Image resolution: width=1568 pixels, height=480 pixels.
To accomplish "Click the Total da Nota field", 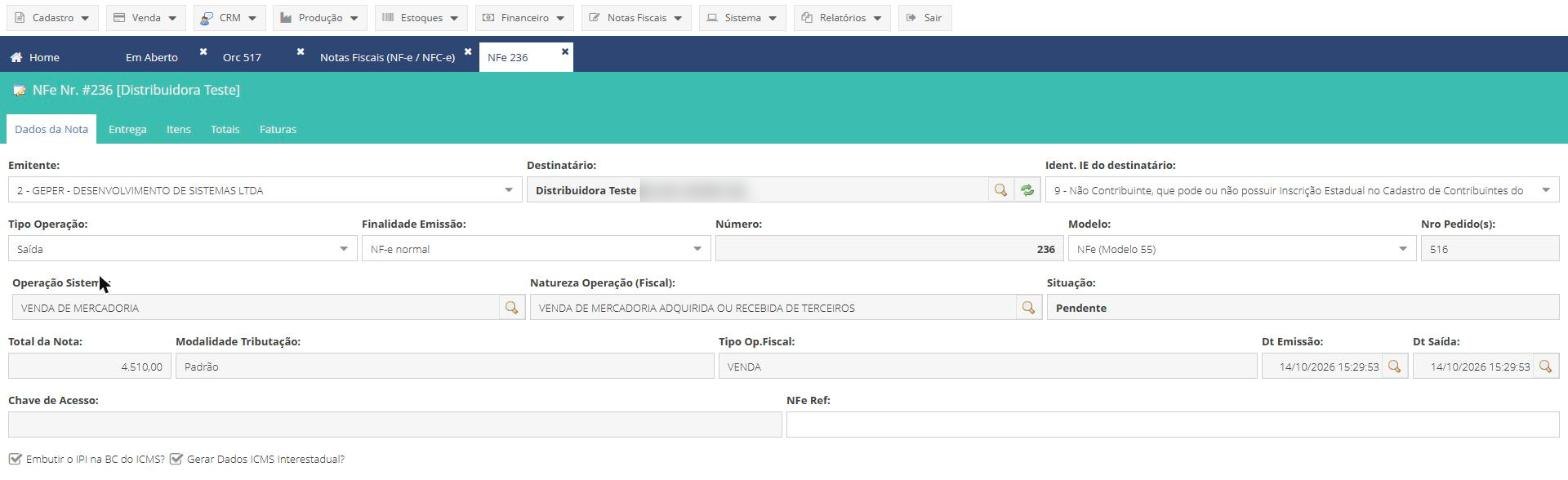I will pyautogui.click(x=89, y=367).
